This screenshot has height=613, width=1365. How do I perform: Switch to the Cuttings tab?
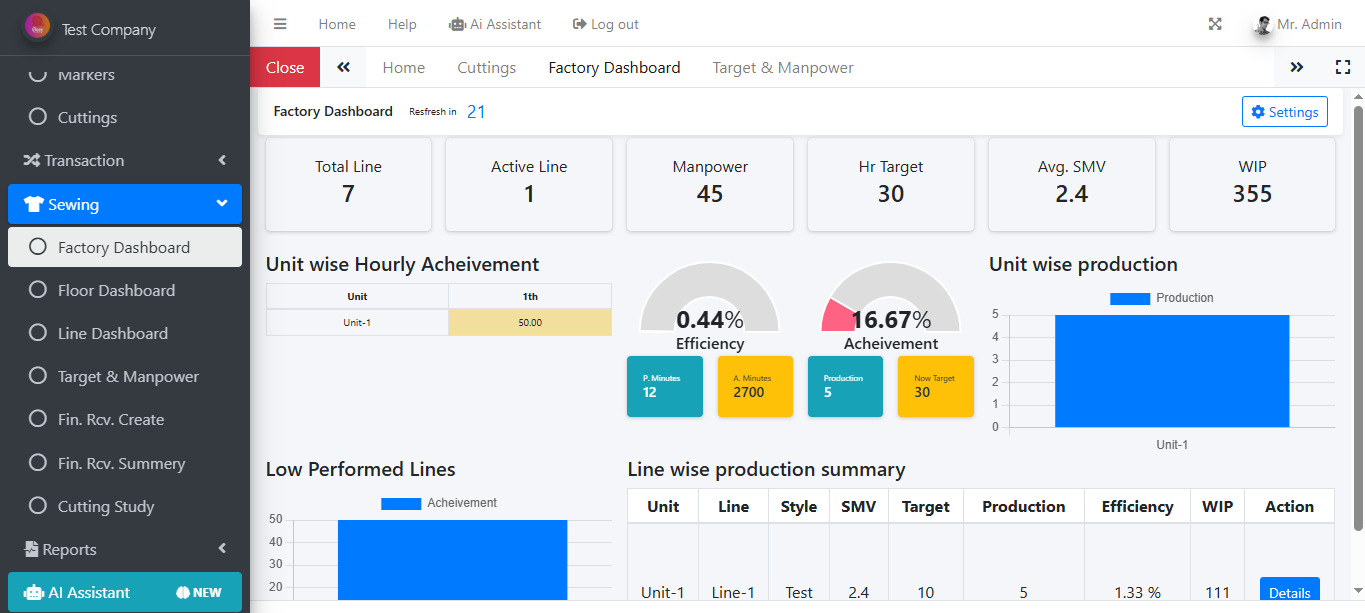pos(487,67)
